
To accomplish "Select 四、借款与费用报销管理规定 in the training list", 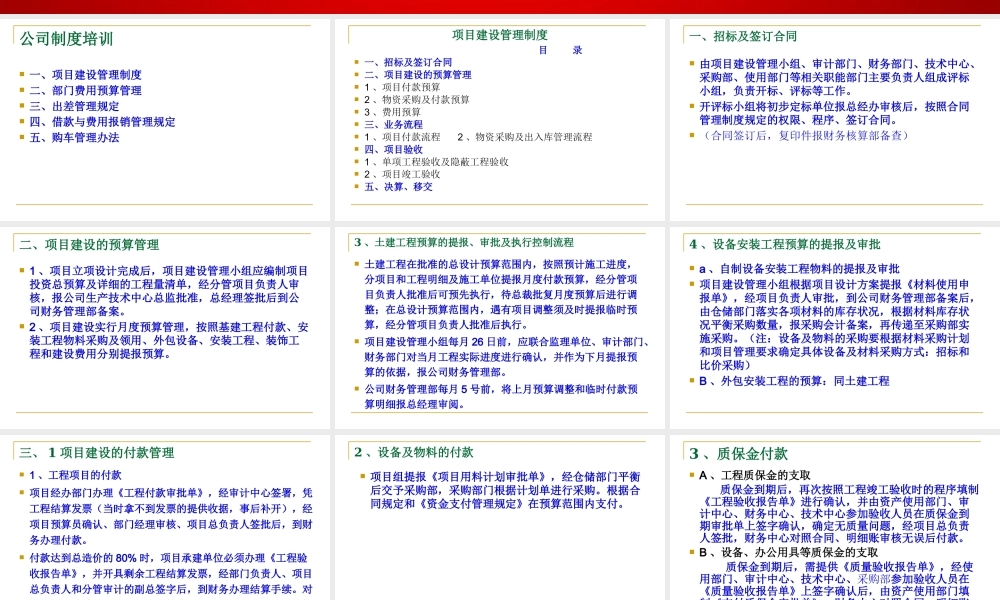I will [x=102, y=122].
